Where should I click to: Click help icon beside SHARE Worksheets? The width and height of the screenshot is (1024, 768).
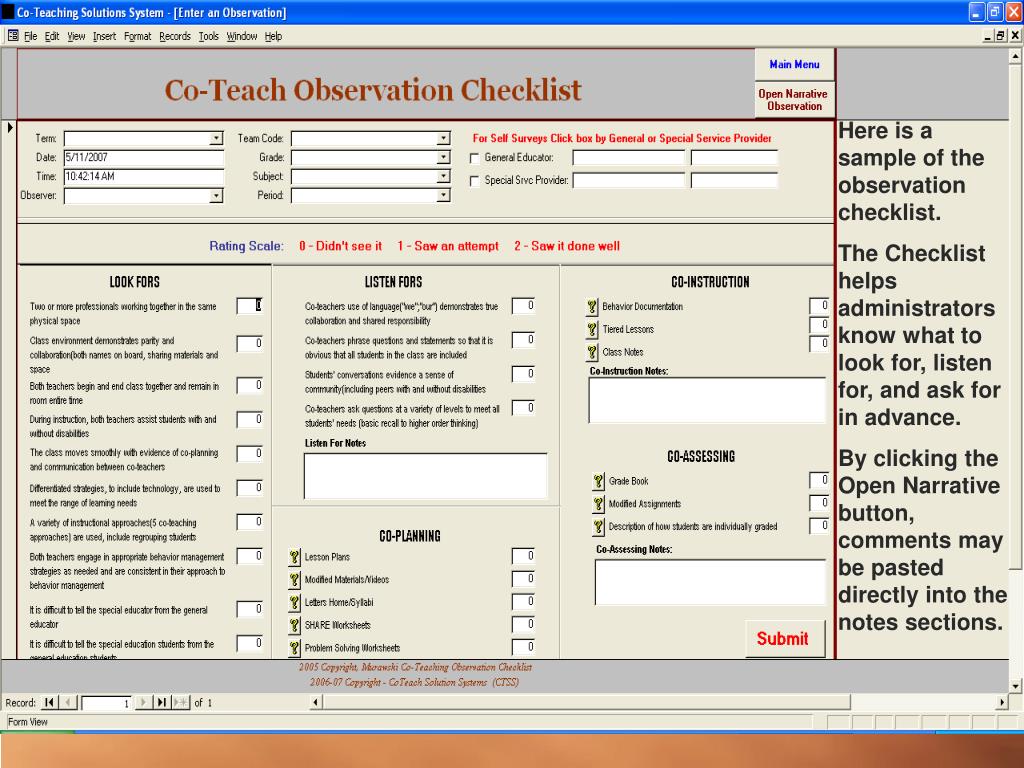coord(295,625)
